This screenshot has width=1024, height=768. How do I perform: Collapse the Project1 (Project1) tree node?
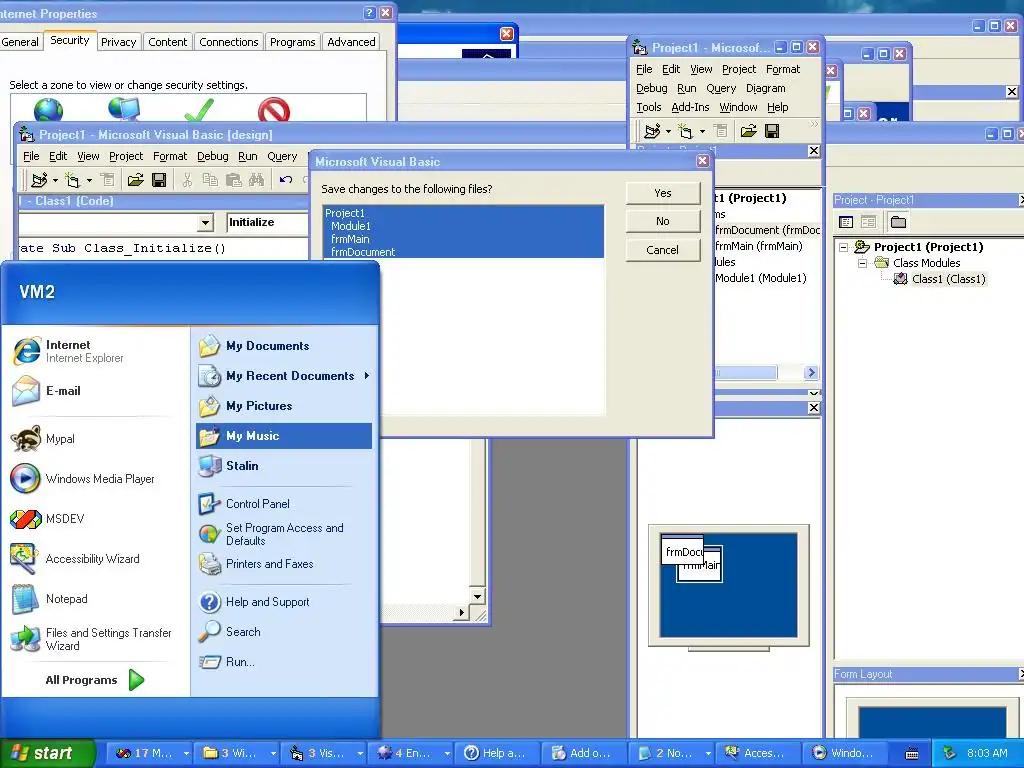click(x=843, y=247)
